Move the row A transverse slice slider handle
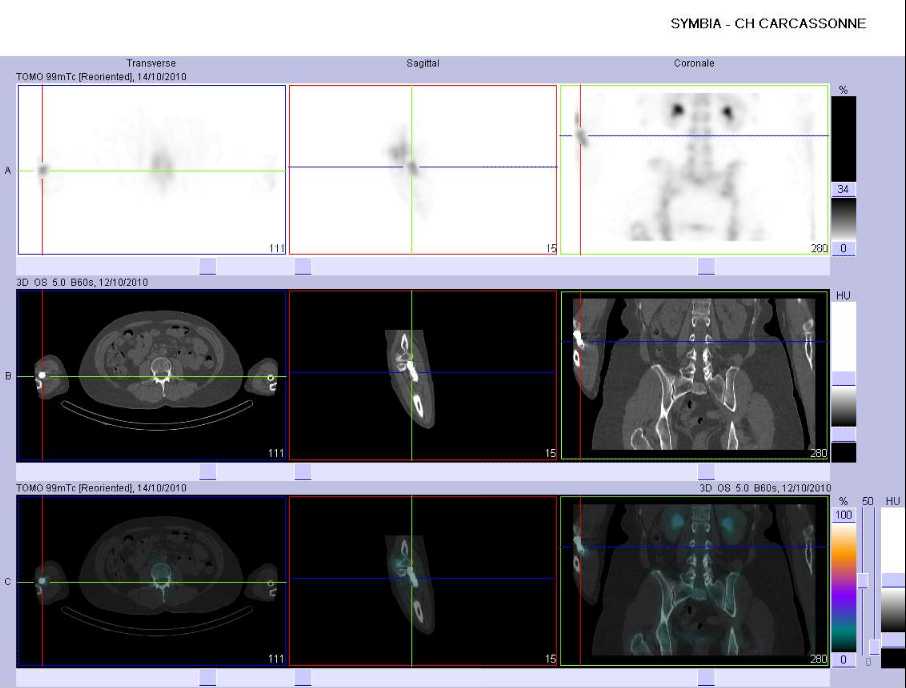The image size is (906, 688). tap(207, 266)
